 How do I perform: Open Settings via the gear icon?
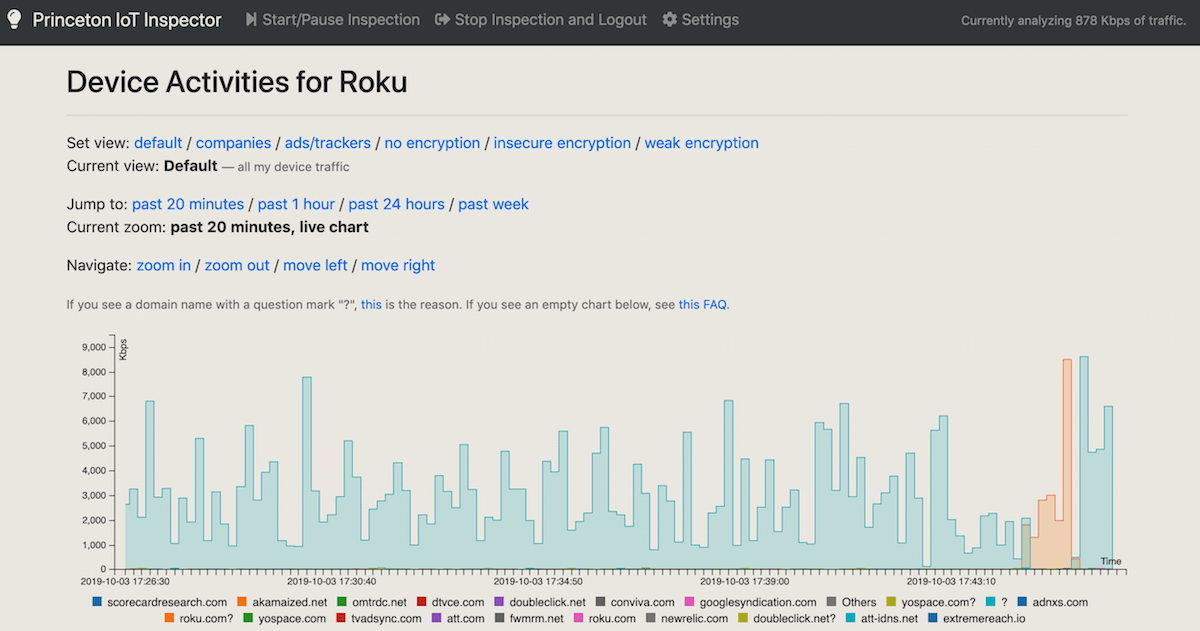coord(670,20)
